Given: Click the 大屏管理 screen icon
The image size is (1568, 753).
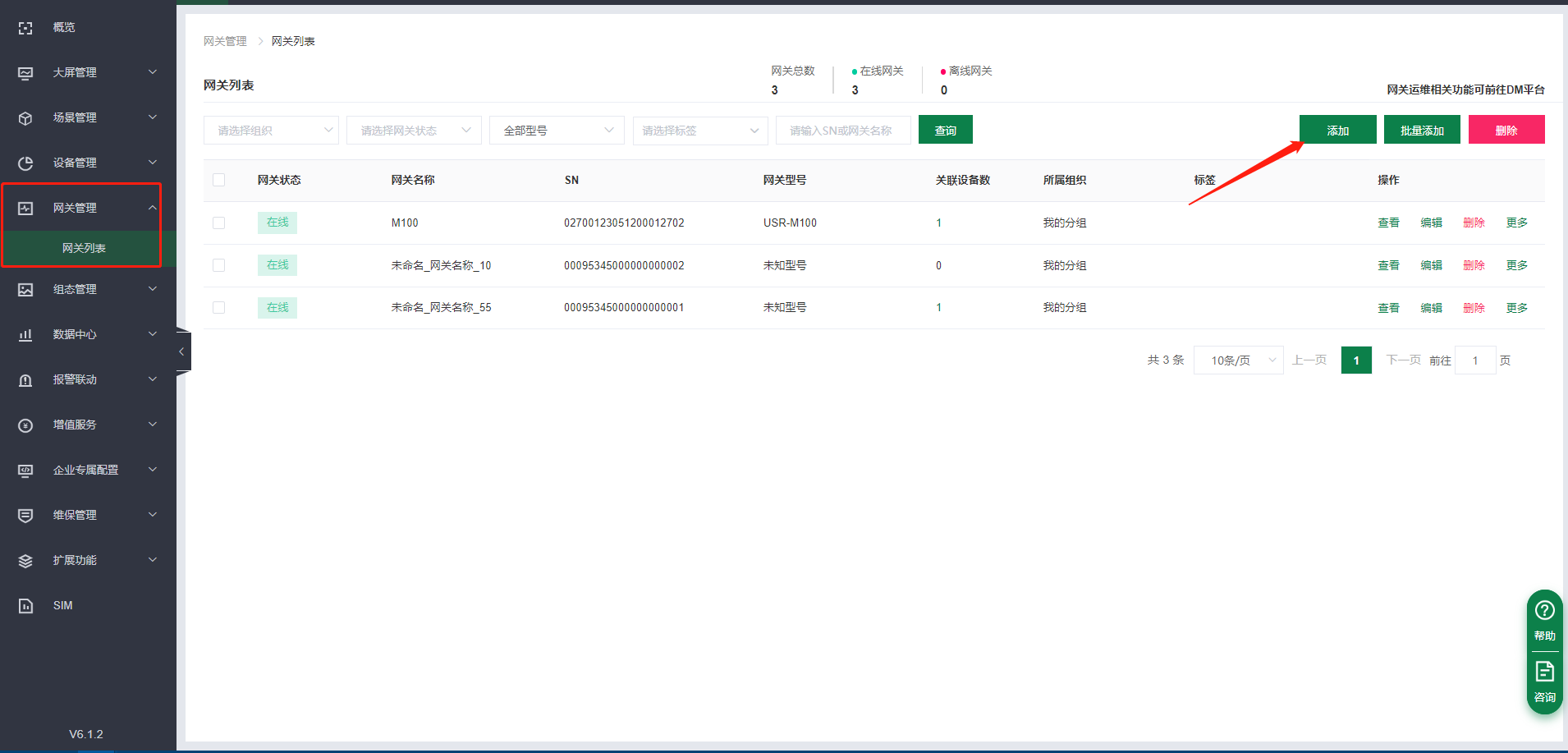Looking at the screenshot, I should coord(25,73).
